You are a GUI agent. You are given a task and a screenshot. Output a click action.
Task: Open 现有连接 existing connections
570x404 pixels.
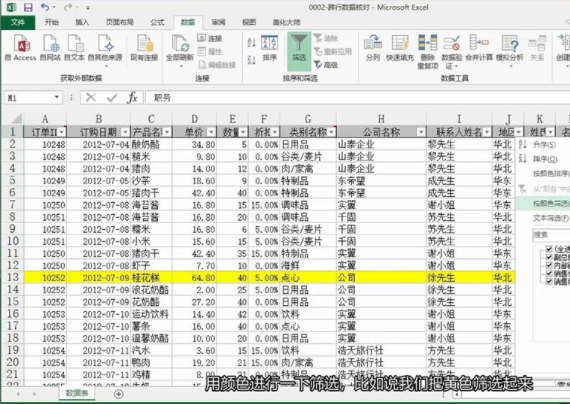pyautogui.click(x=144, y=48)
